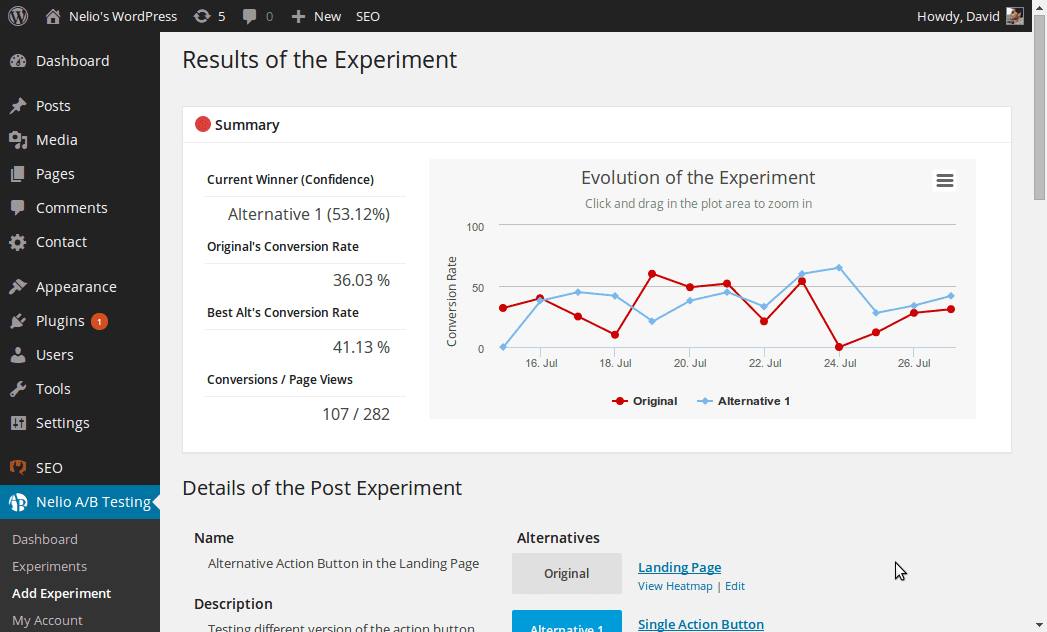The image size is (1047, 632).
Task: Click the Original alternative button
Action: [x=566, y=574]
